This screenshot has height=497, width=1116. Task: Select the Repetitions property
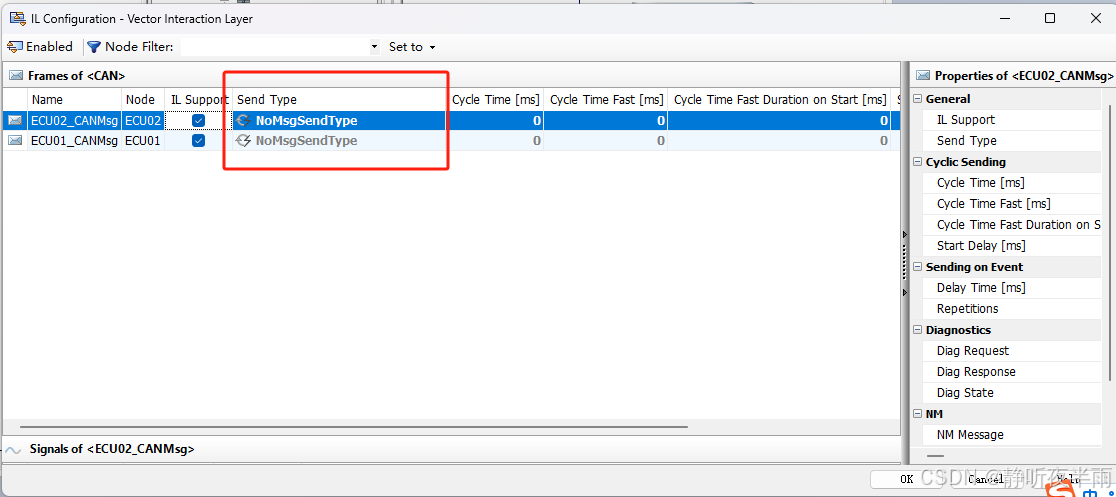click(x=1012, y=308)
